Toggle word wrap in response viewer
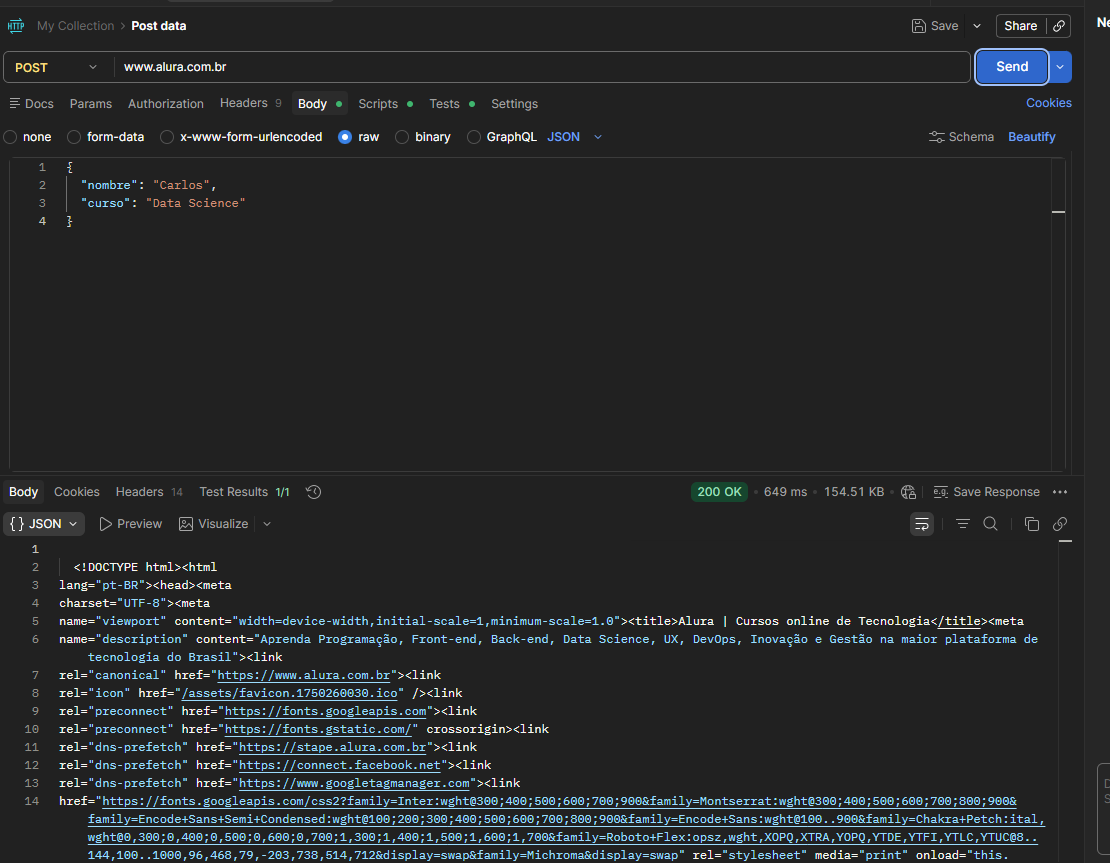The width and height of the screenshot is (1110, 863). tap(921, 524)
